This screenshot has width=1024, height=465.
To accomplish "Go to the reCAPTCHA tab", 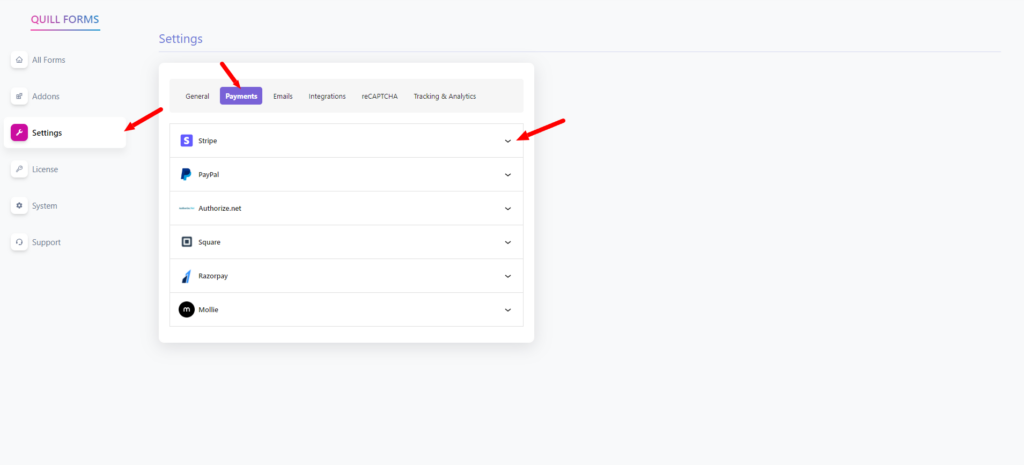I will coord(379,96).
